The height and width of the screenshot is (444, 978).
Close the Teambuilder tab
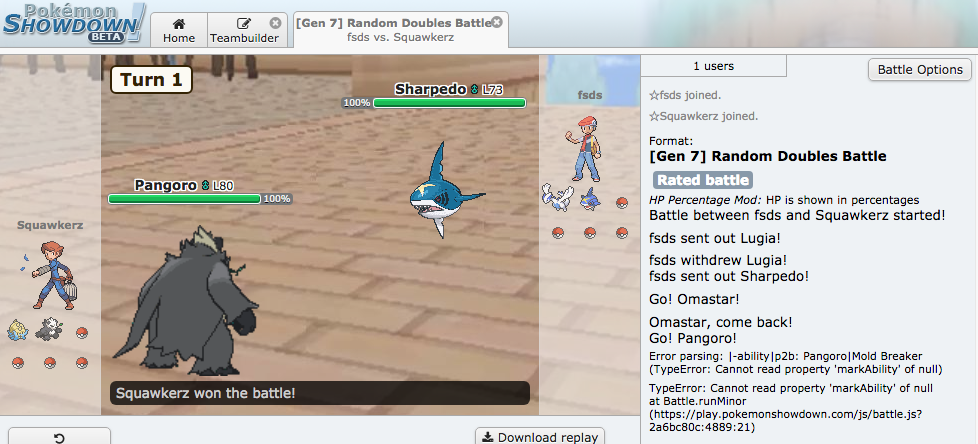point(275,23)
